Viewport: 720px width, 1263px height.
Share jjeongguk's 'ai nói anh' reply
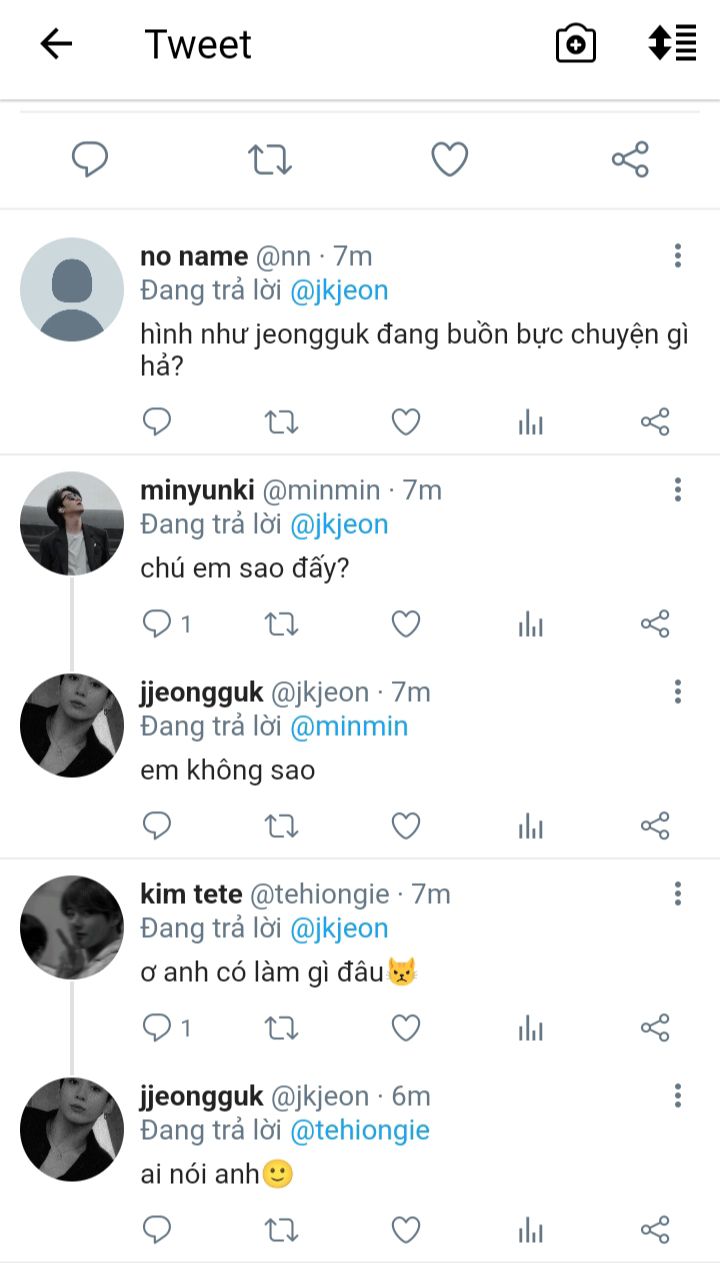[655, 1230]
